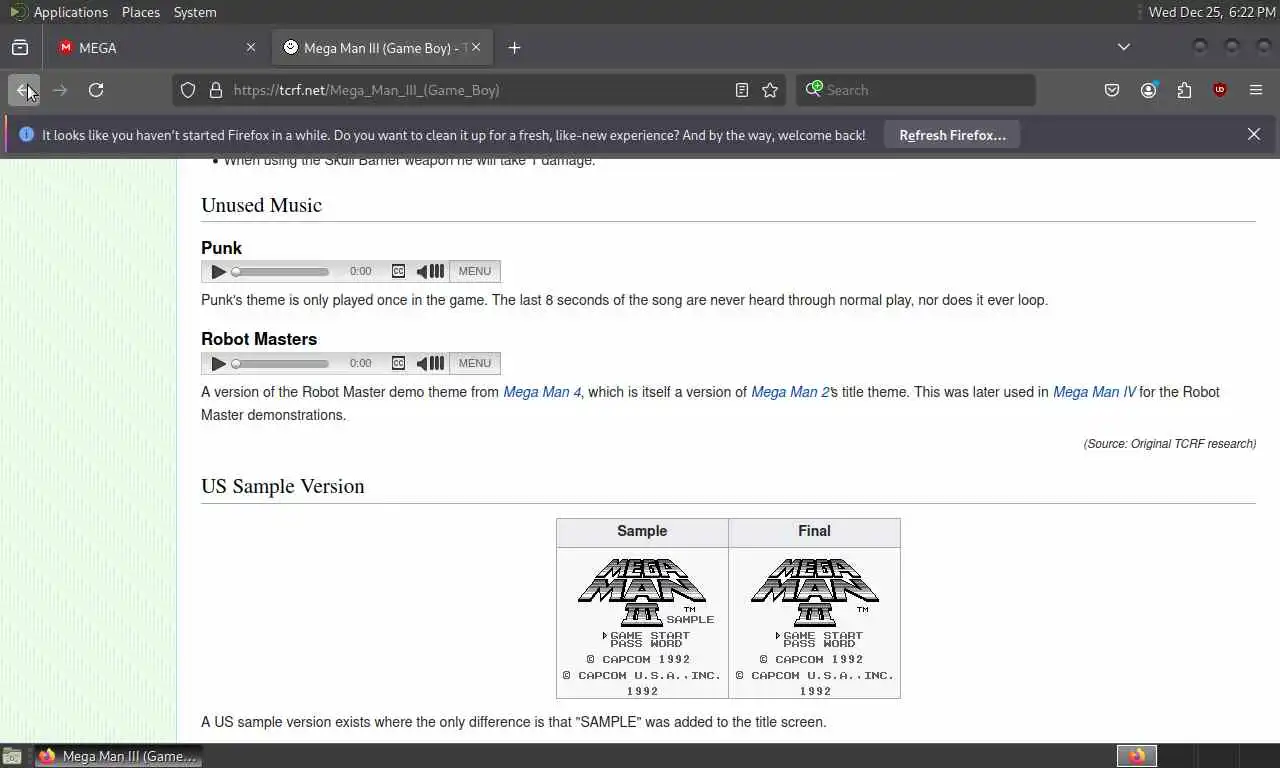
Task: Toggle captions on Robot Masters player
Action: click(x=398, y=363)
